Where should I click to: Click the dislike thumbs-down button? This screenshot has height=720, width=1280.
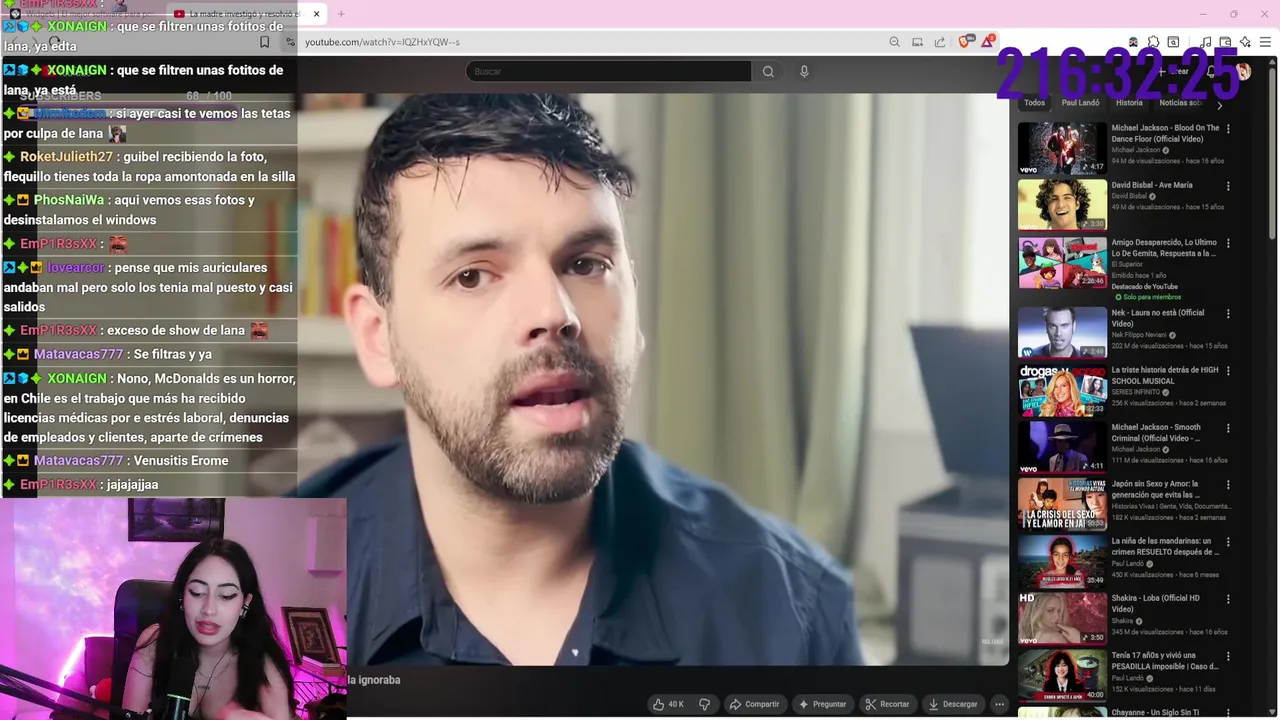pyautogui.click(x=704, y=704)
